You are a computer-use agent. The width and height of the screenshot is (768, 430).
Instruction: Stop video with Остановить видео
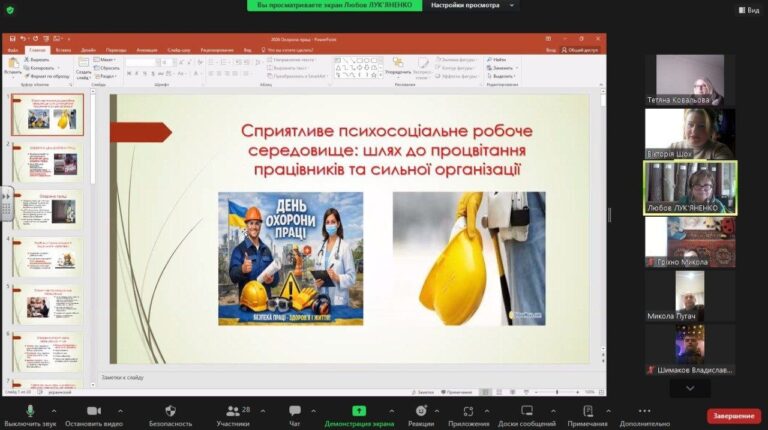[x=93, y=411]
